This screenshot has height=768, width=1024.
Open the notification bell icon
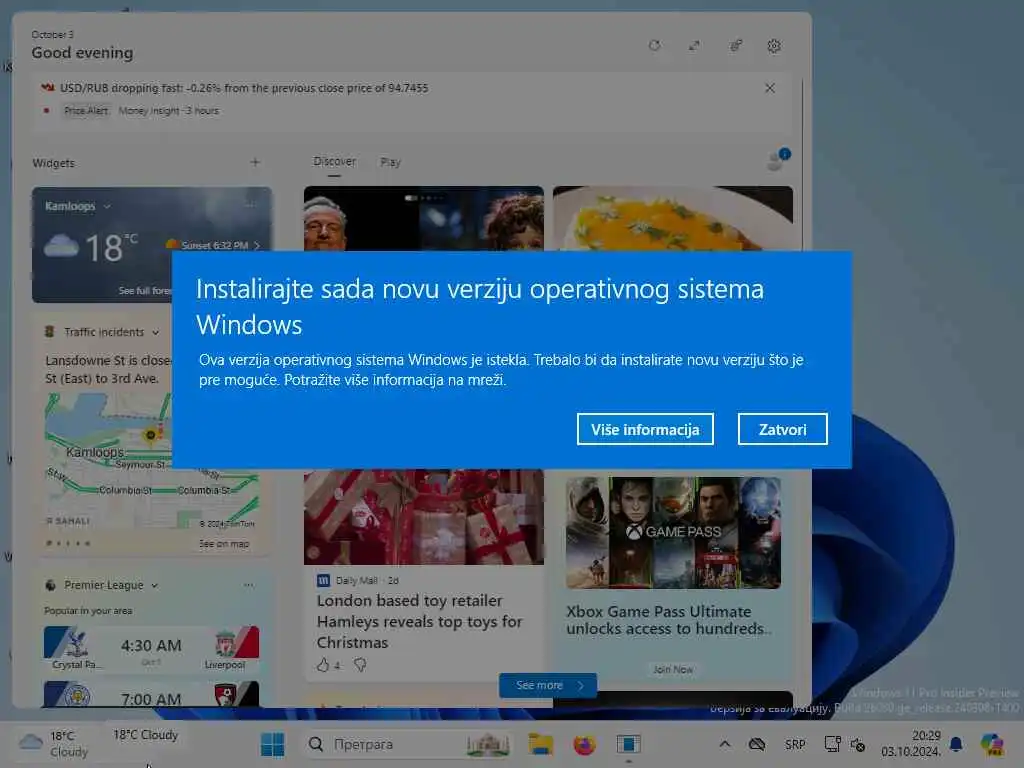[956, 744]
